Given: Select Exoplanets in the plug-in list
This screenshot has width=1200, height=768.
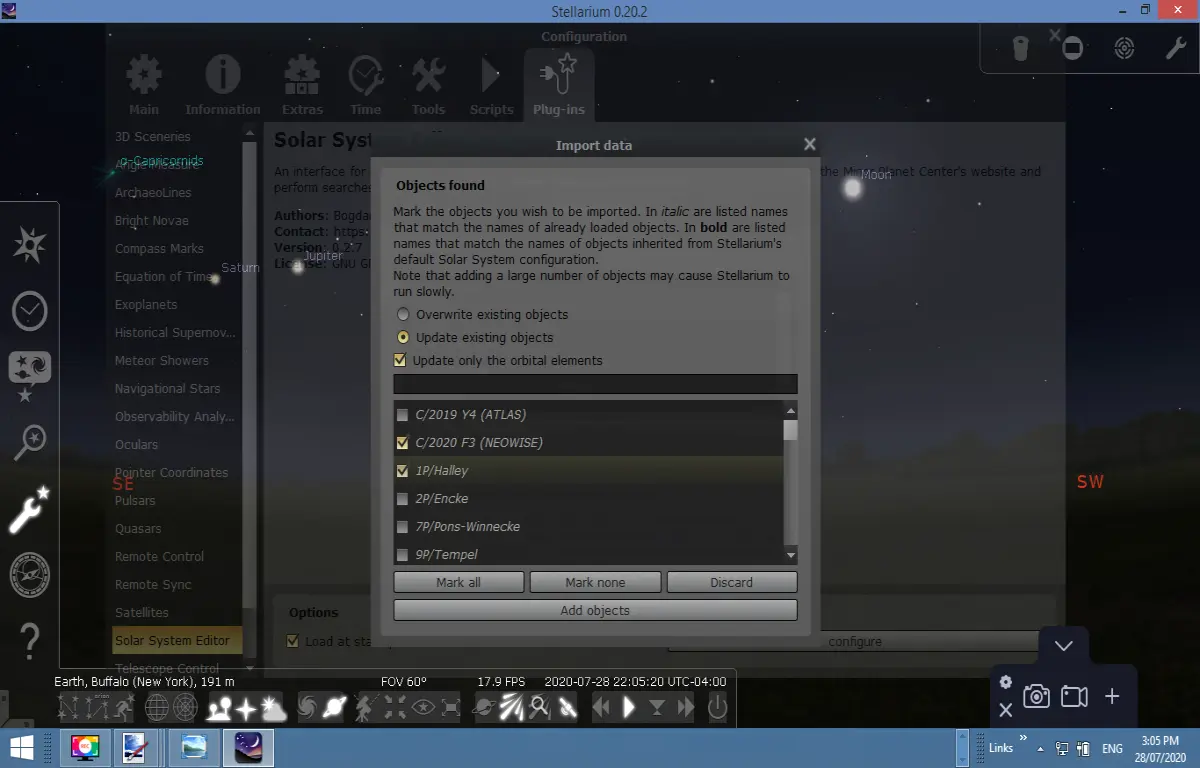Looking at the screenshot, I should coord(146,304).
